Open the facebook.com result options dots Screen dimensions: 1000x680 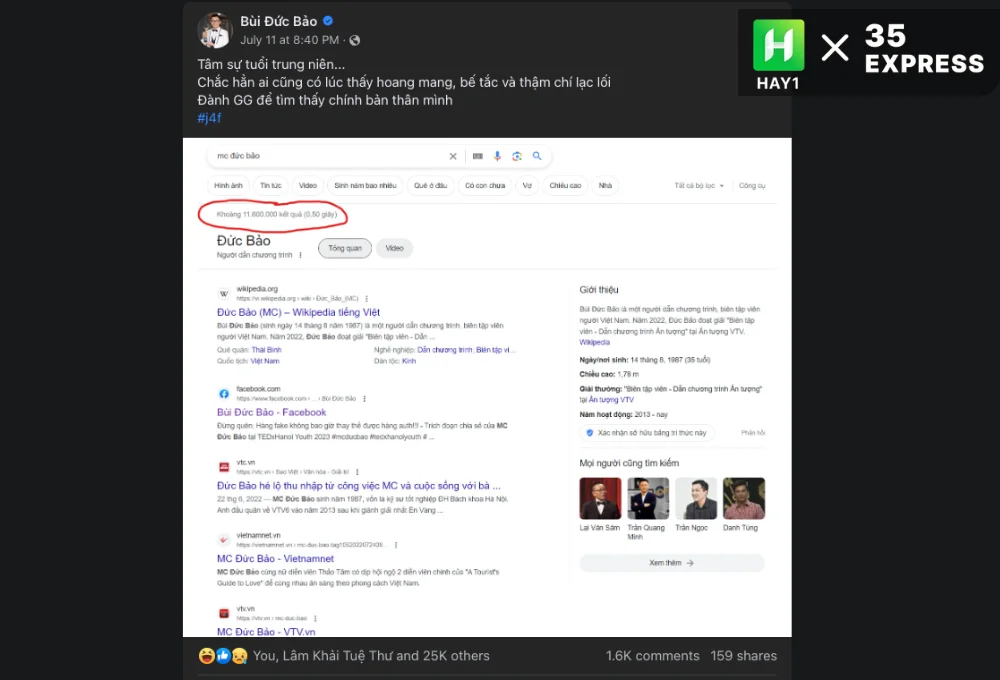[x=364, y=399]
